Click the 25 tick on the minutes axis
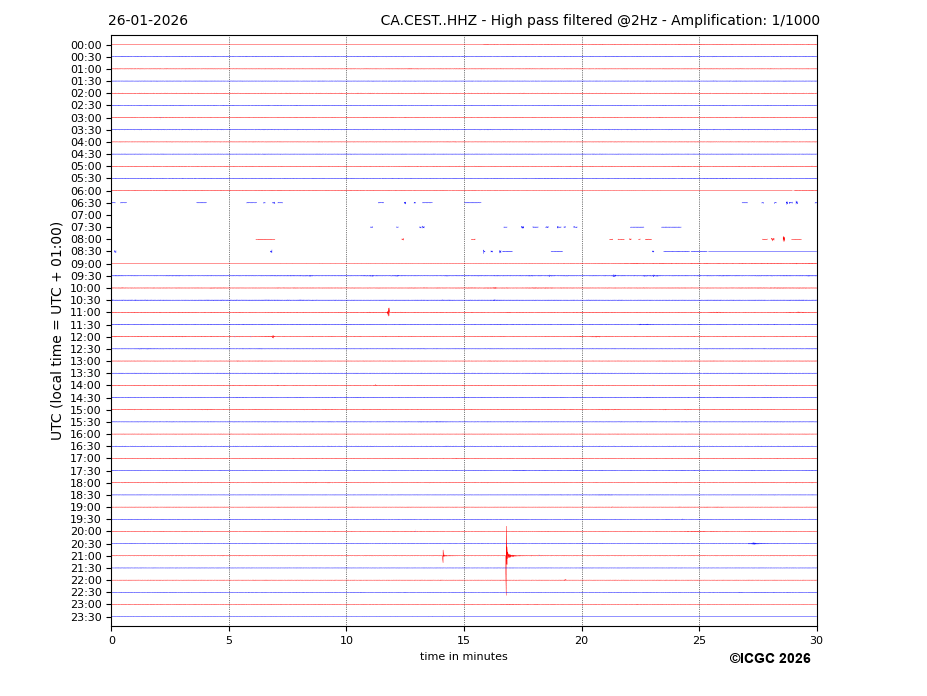The image size is (927, 696). (x=699, y=640)
